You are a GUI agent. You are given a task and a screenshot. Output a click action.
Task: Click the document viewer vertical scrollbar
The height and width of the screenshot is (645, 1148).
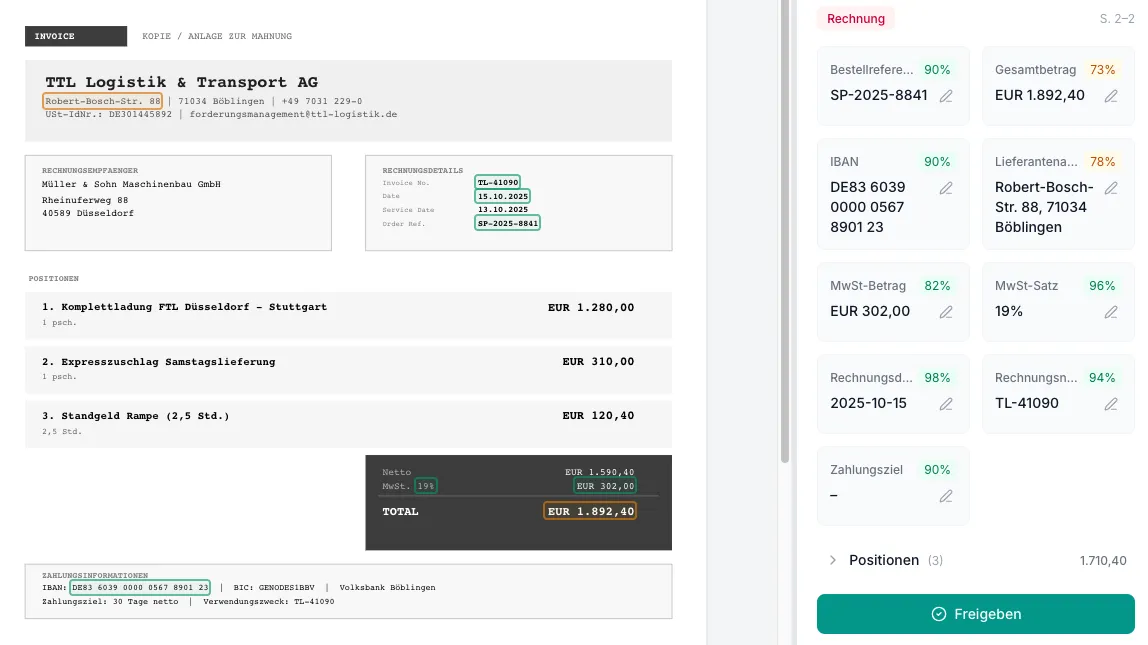click(785, 230)
